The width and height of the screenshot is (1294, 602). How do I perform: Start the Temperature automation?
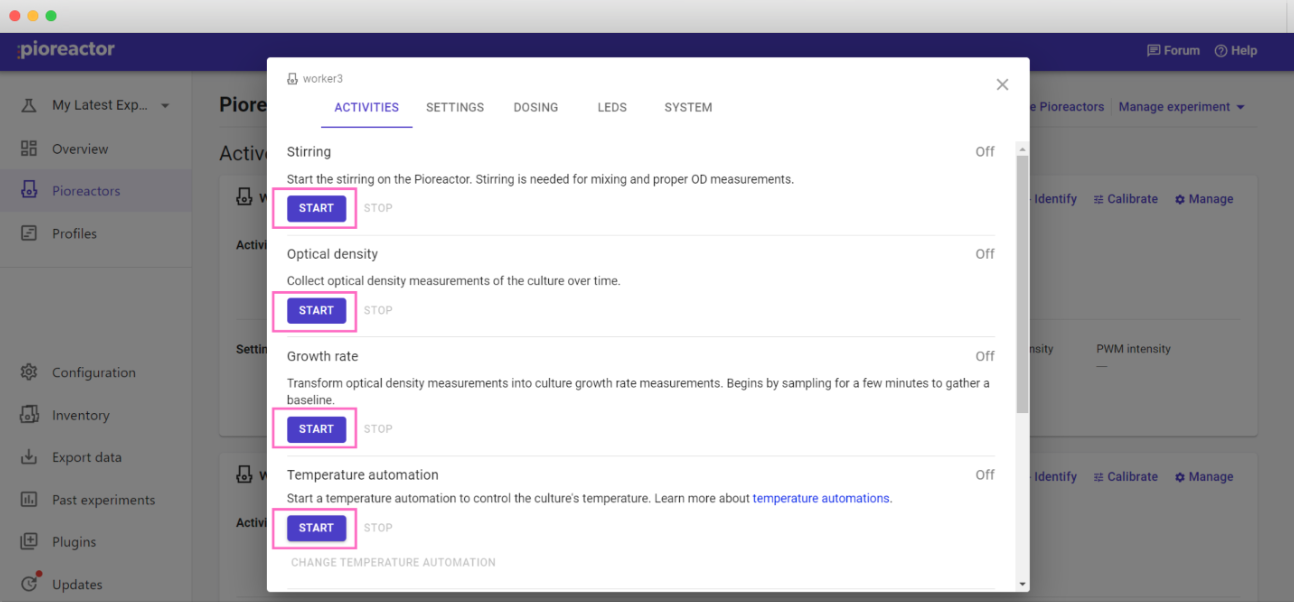(316, 528)
